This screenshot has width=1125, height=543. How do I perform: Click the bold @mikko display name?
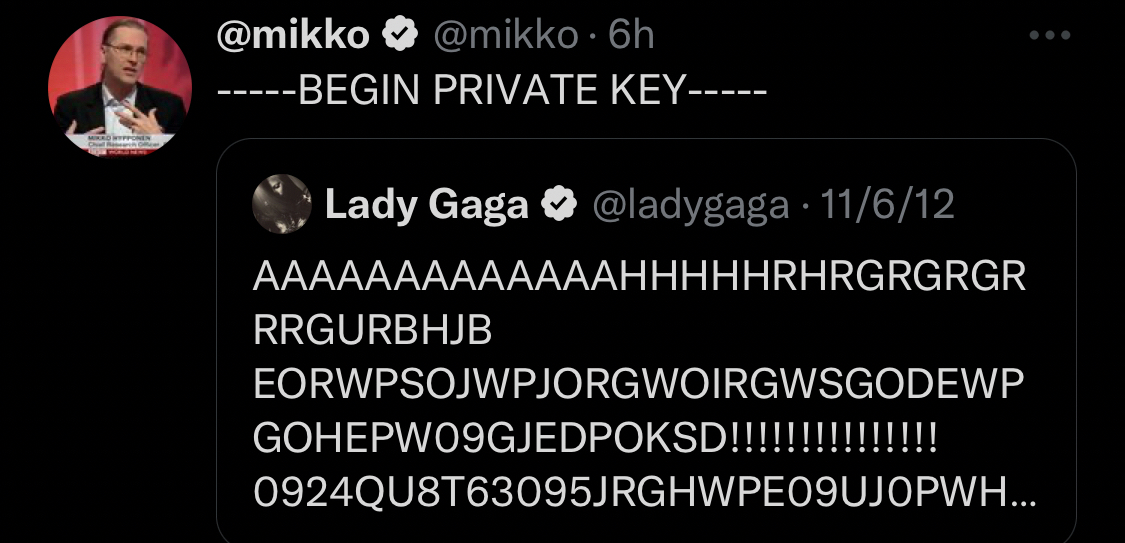pos(293,36)
